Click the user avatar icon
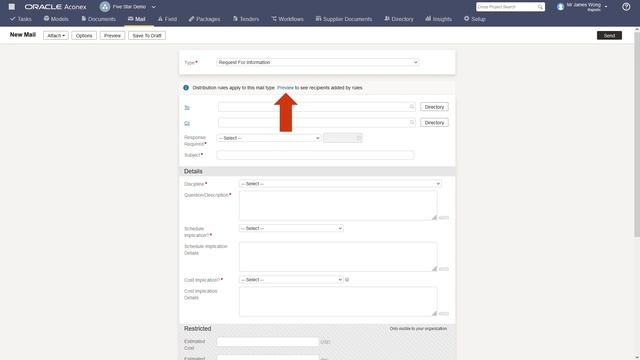This screenshot has width=640, height=360. pyautogui.click(x=560, y=7)
